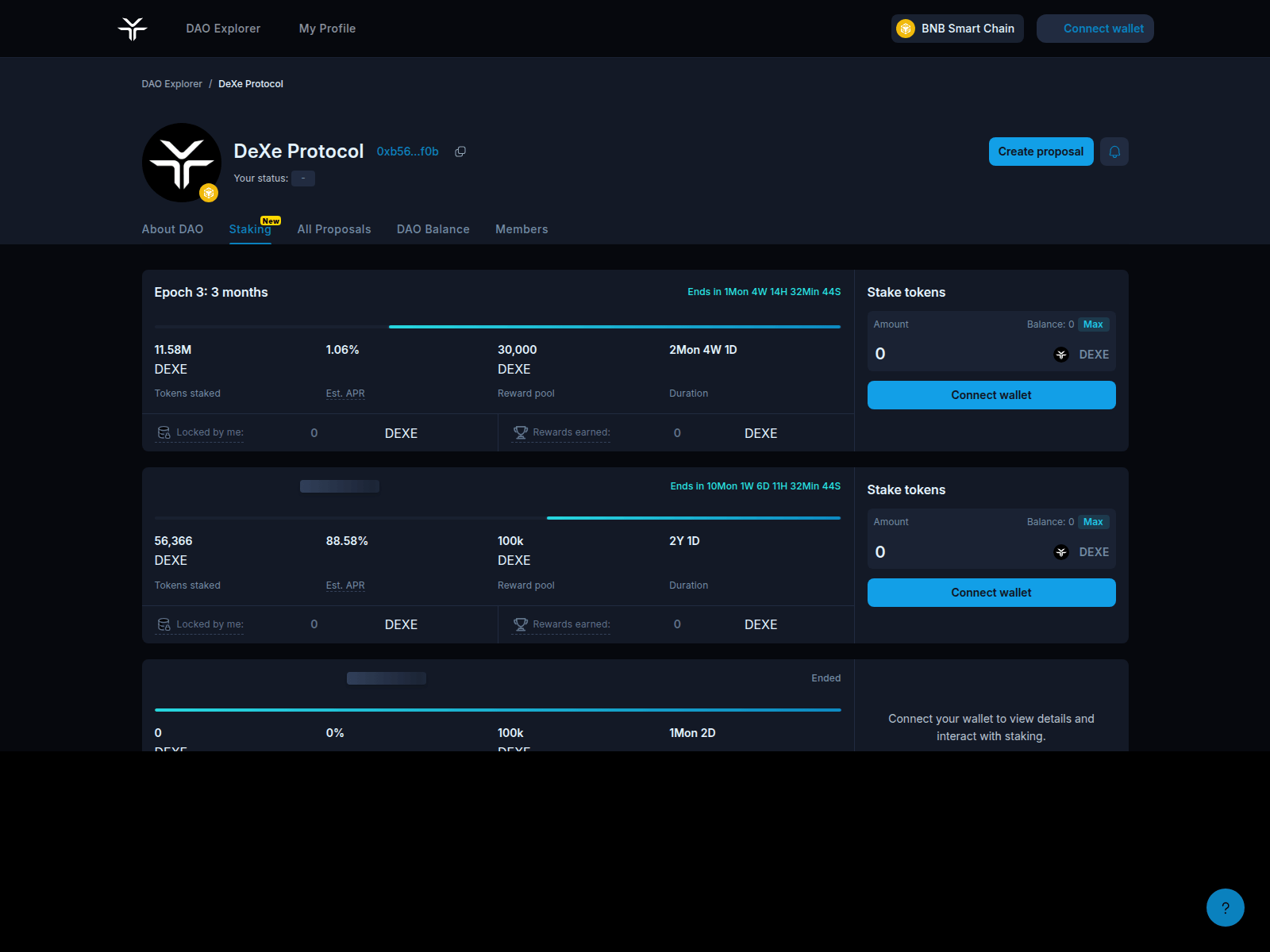Click Est. APR label under 88.58%
The width and height of the screenshot is (1270, 952).
point(345,585)
